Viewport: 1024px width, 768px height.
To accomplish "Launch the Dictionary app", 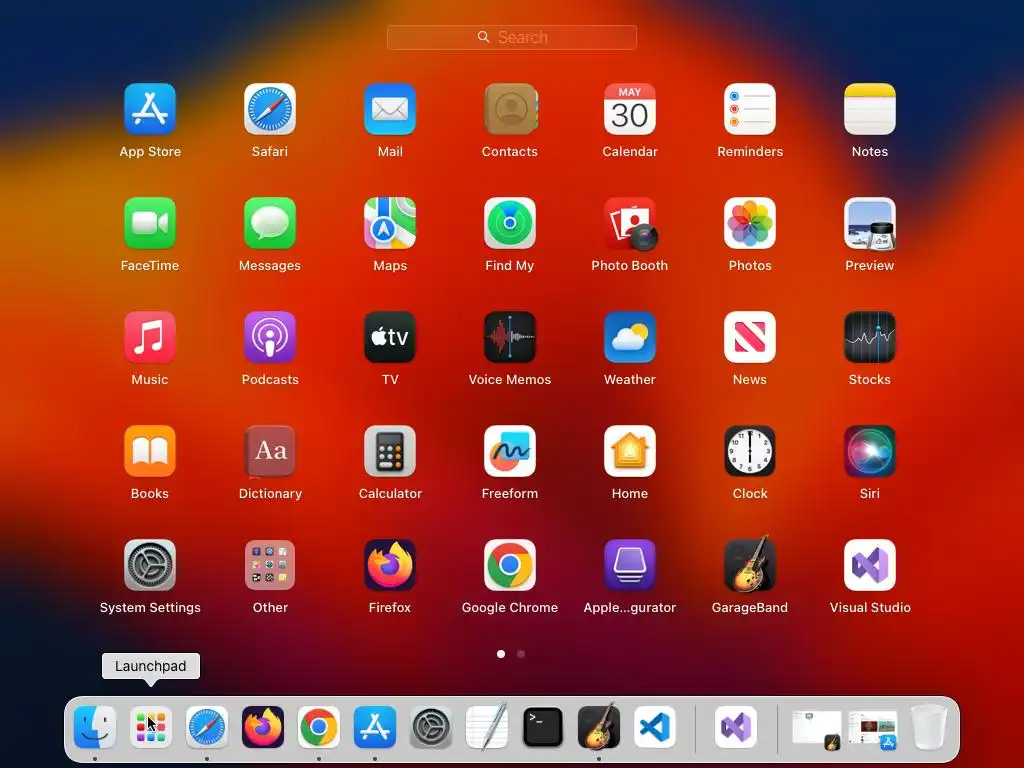I will click(x=270, y=451).
